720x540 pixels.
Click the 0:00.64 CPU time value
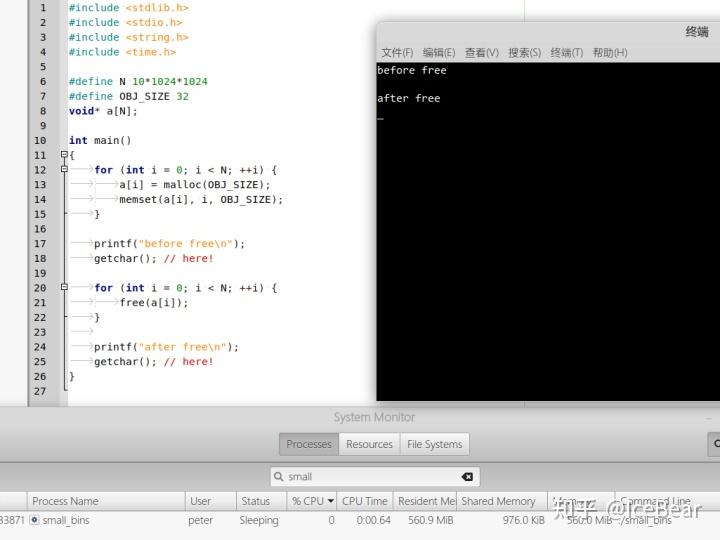(x=373, y=520)
